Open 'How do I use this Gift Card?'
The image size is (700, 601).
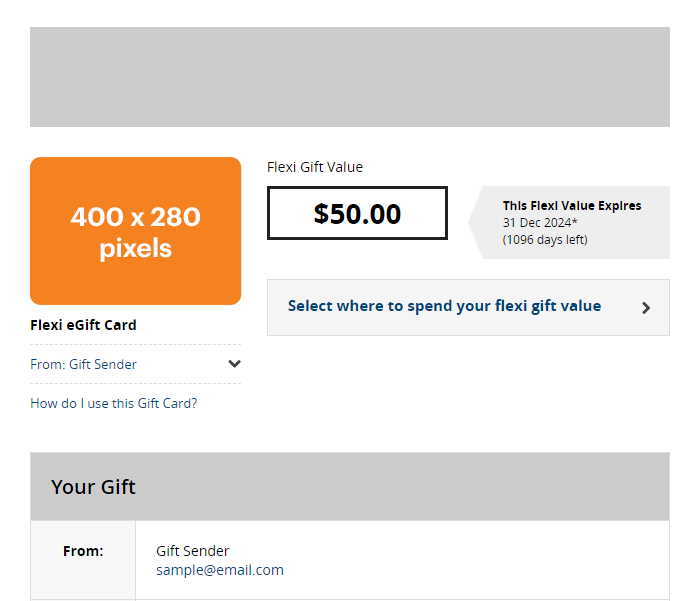tap(114, 403)
